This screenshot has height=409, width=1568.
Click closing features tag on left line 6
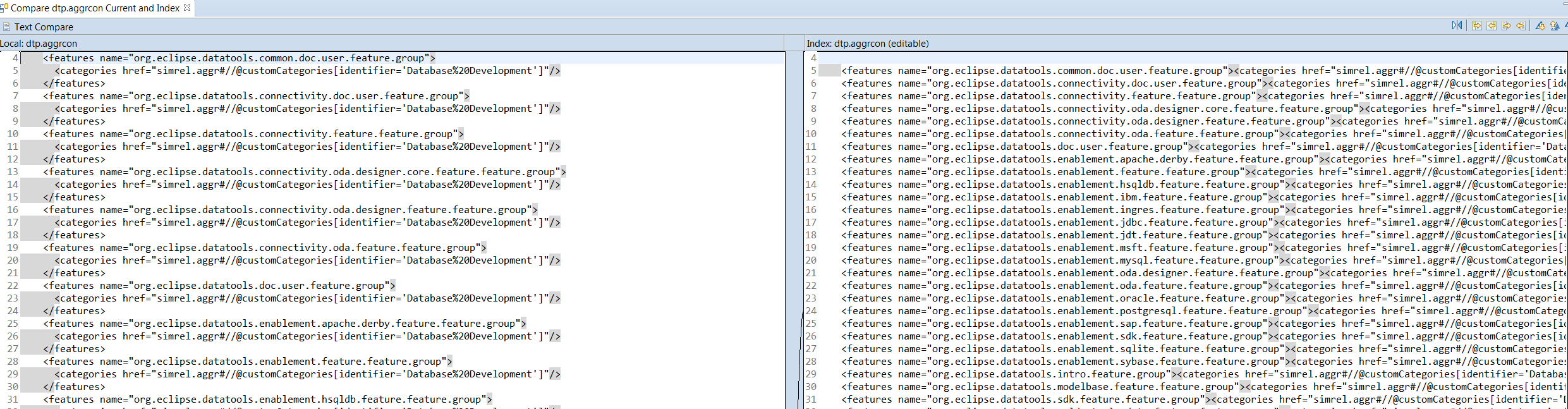pyautogui.click(x=74, y=83)
